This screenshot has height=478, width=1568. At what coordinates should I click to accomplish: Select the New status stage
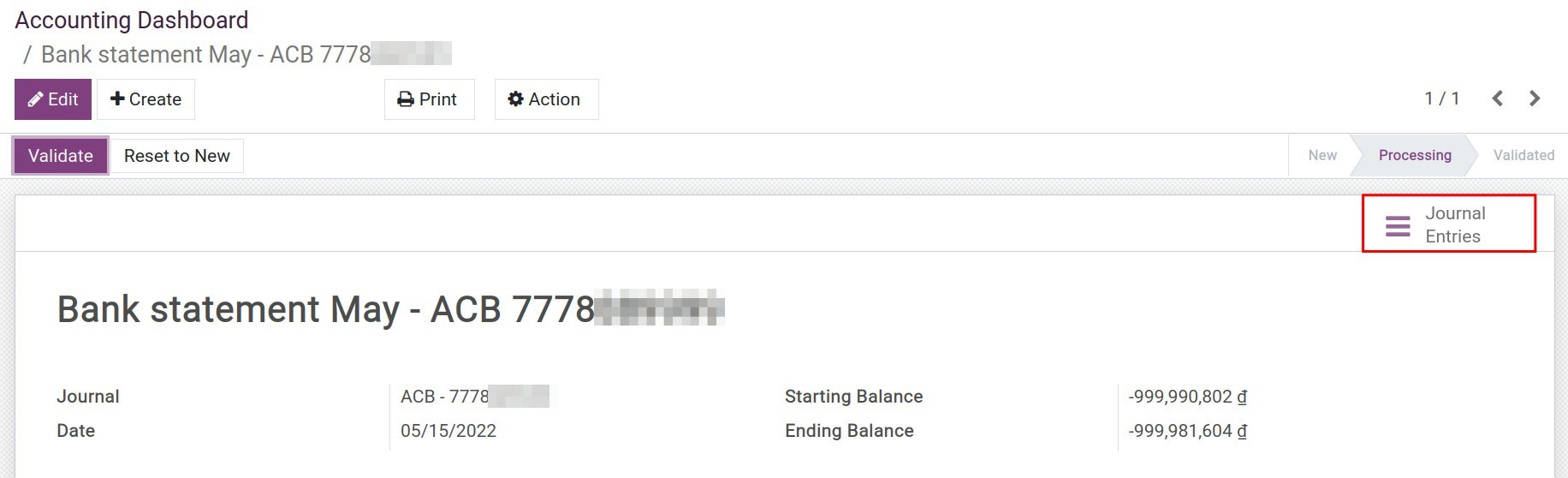click(x=1322, y=155)
